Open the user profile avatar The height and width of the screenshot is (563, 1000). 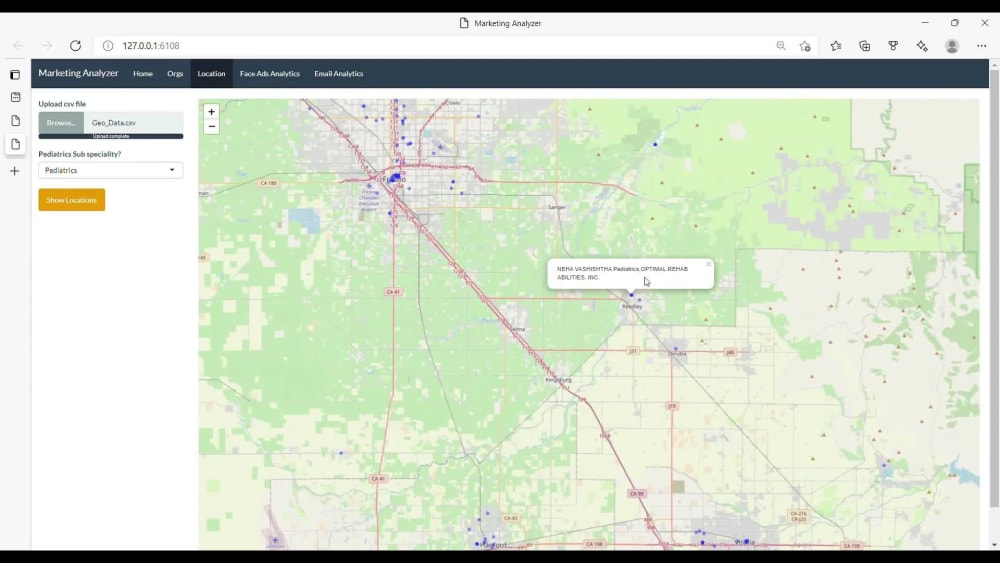pyautogui.click(x=952, y=46)
